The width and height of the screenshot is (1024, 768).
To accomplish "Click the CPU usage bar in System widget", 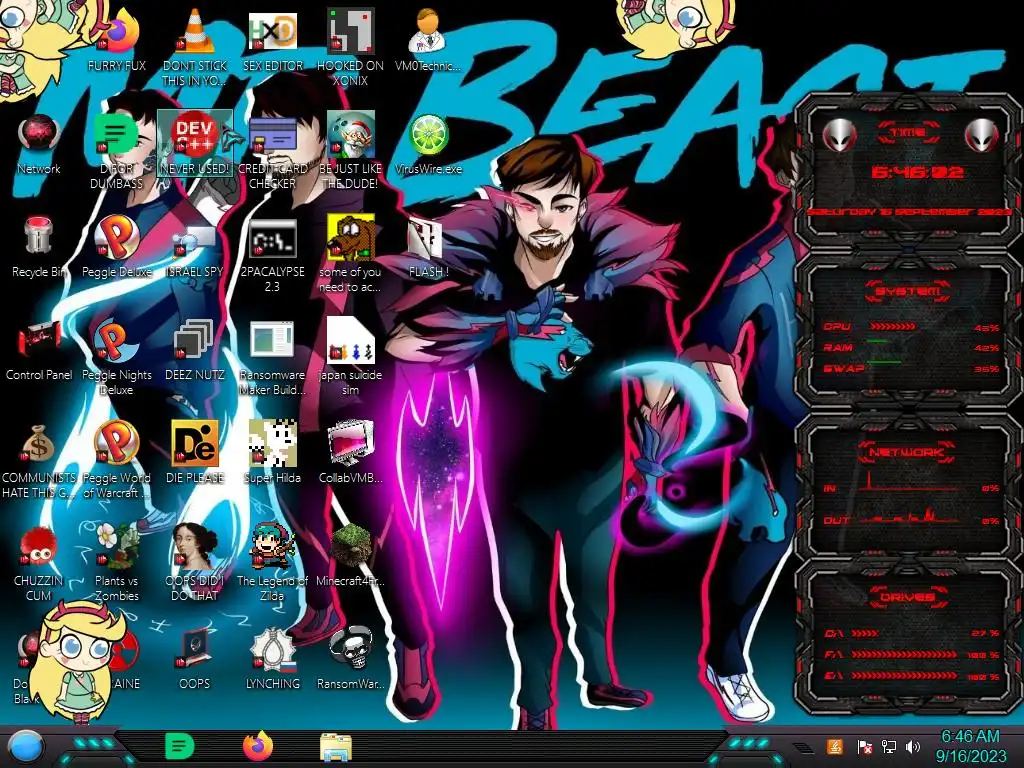I will (892, 326).
